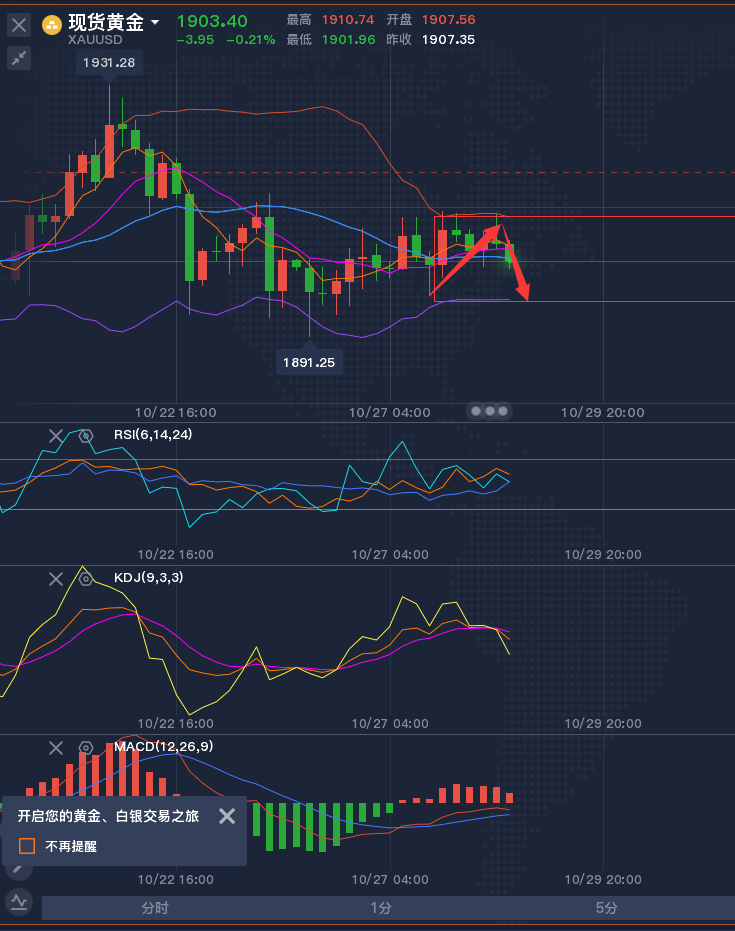Viewport: 735px width, 931px height.
Task: Click the 1891.25 low price label
Action: [x=309, y=362]
